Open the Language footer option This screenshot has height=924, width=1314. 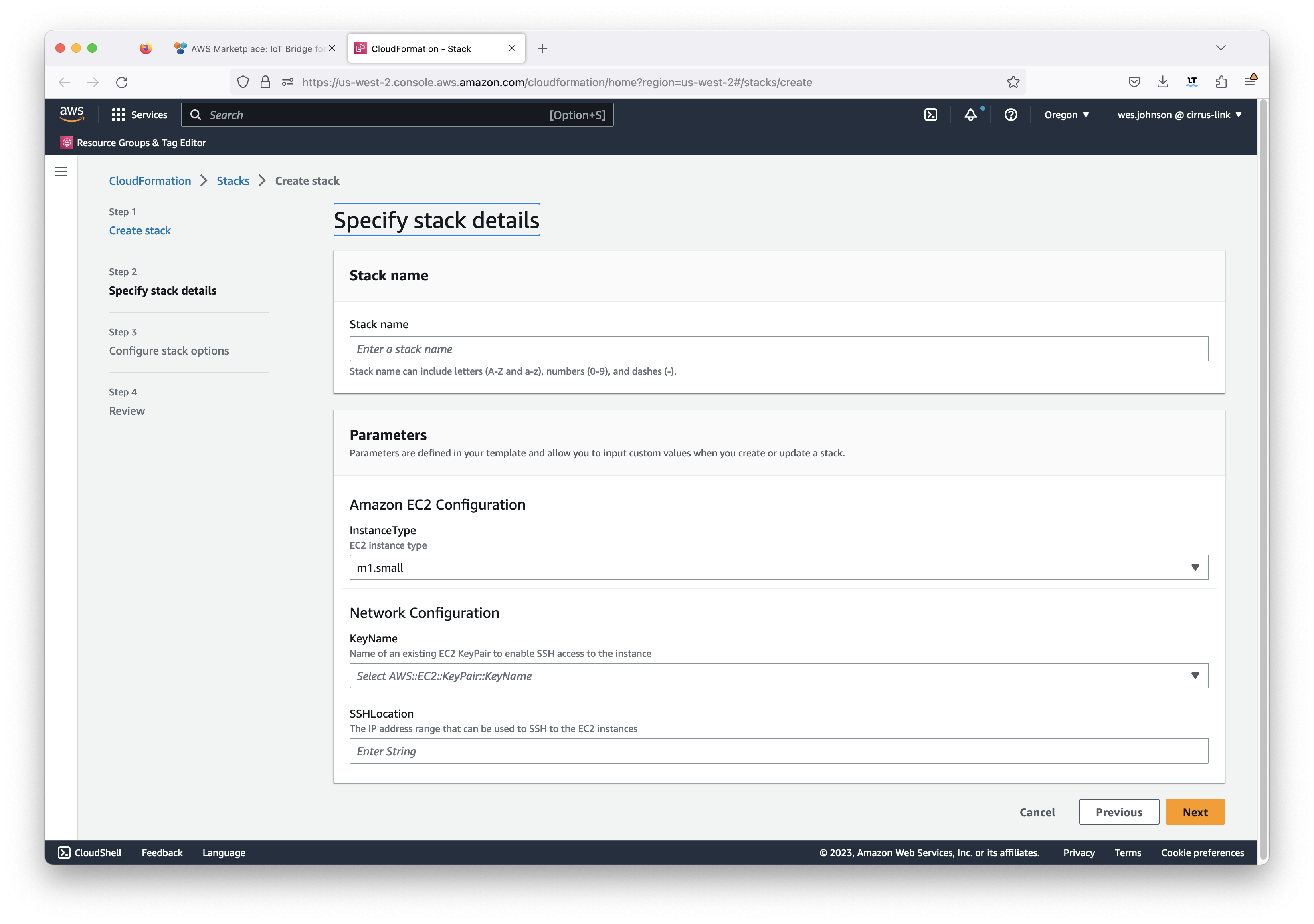(224, 853)
